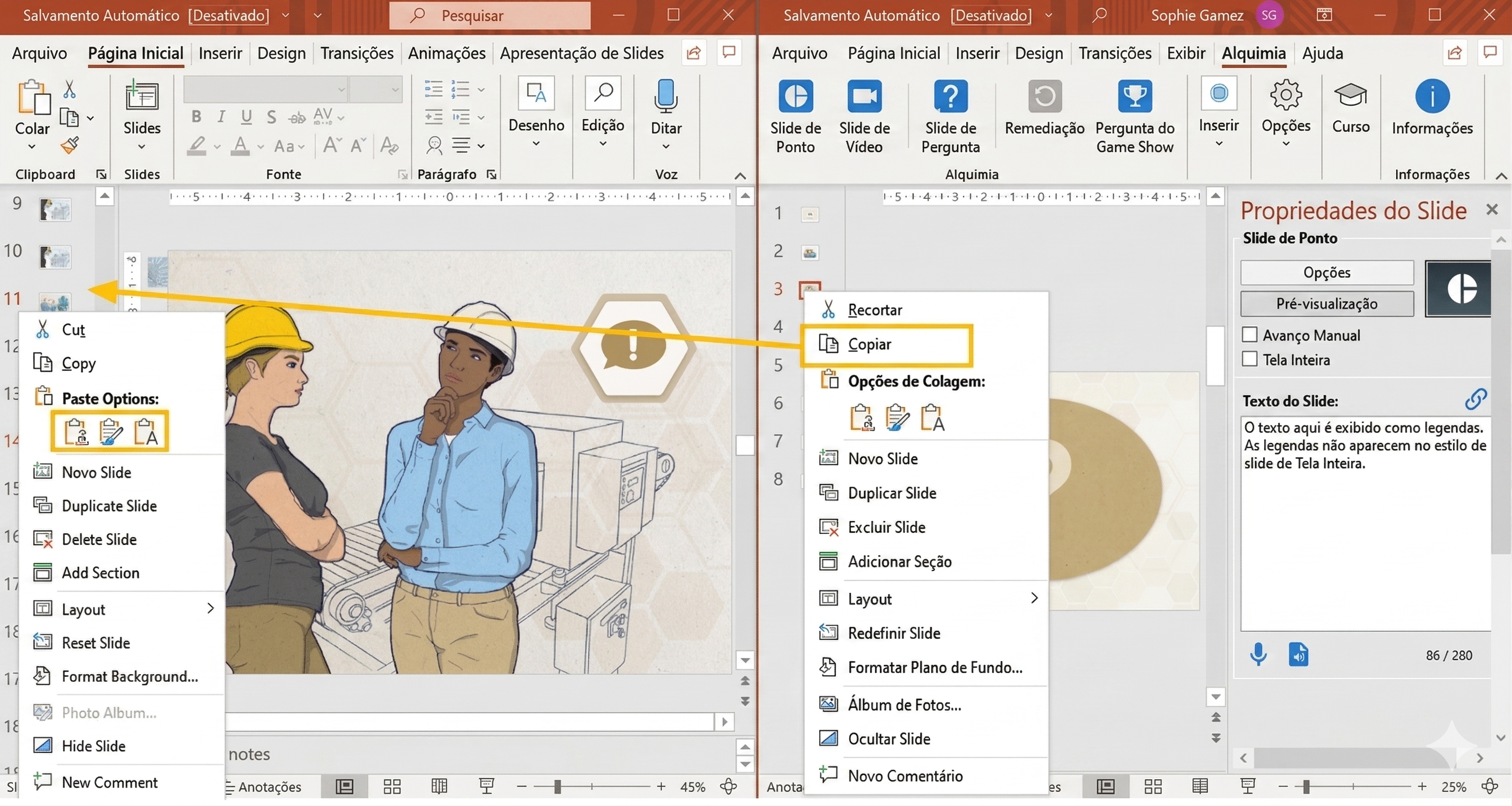The width and height of the screenshot is (1512, 806).
Task: Select slide 10 thumbnail in left panel
Action: point(55,257)
